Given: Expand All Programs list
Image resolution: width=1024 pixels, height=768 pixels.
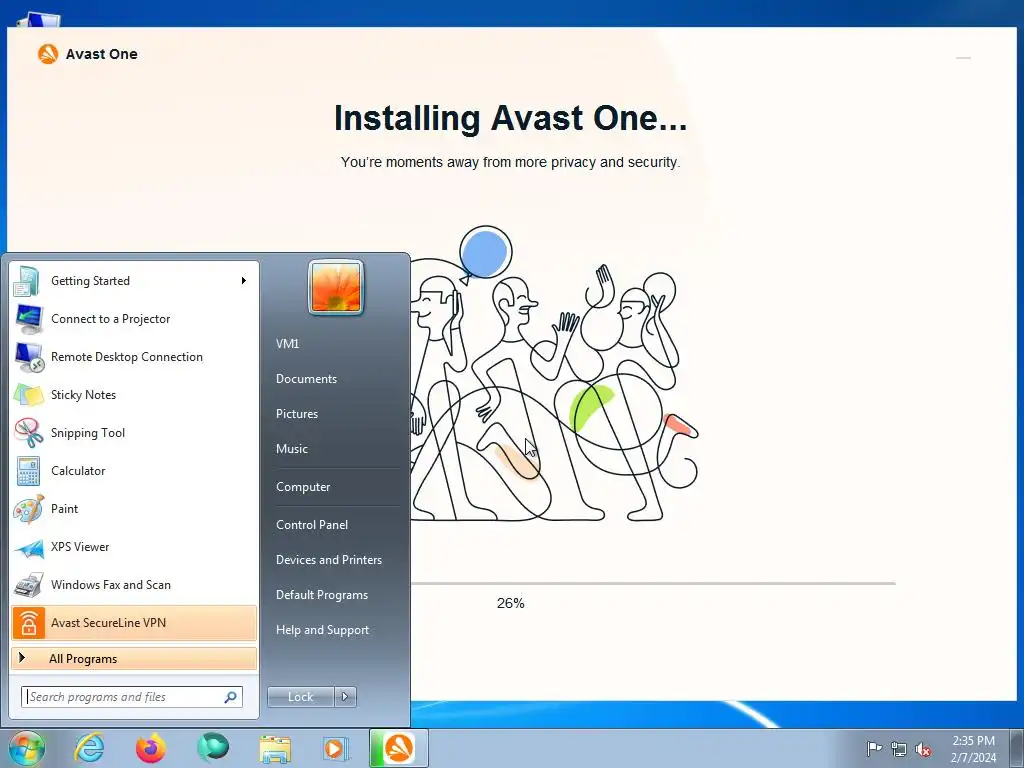Looking at the screenshot, I should 134,659.
